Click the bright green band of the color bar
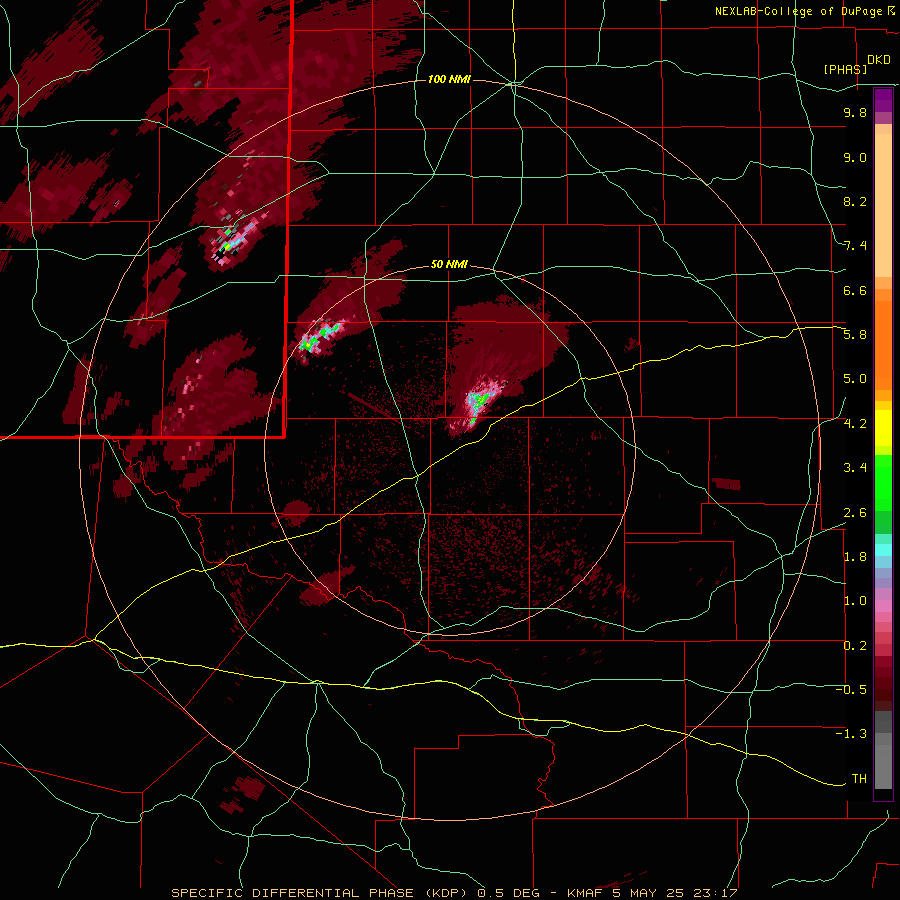The height and width of the screenshot is (900, 900). (883, 482)
